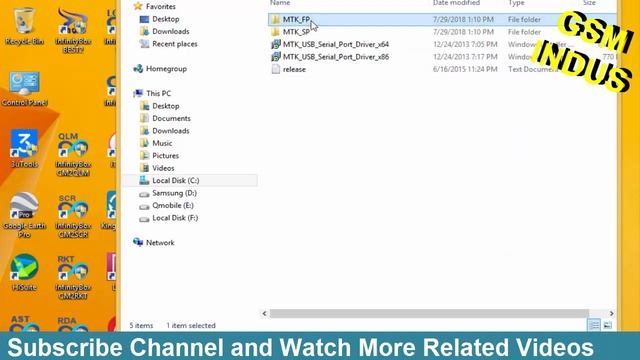Sort by Date modified column header
The height and width of the screenshot is (360, 640).
point(456,3)
